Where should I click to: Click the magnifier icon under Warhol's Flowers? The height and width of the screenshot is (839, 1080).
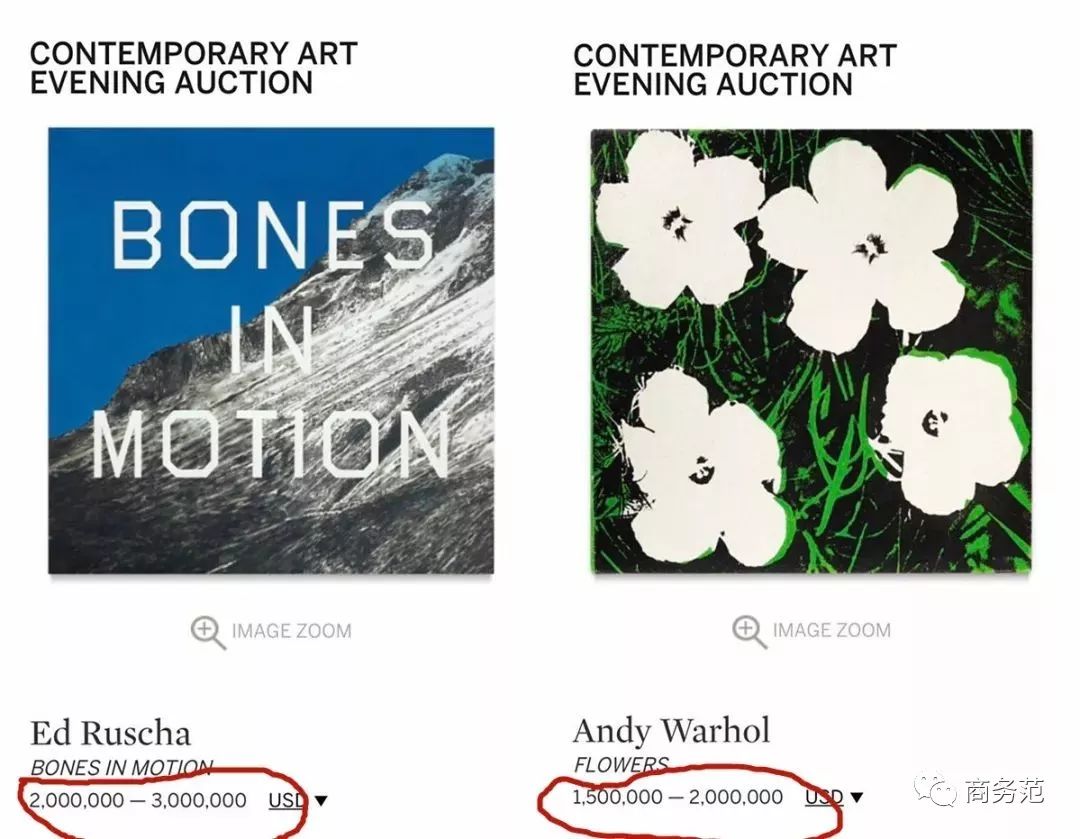click(749, 631)
